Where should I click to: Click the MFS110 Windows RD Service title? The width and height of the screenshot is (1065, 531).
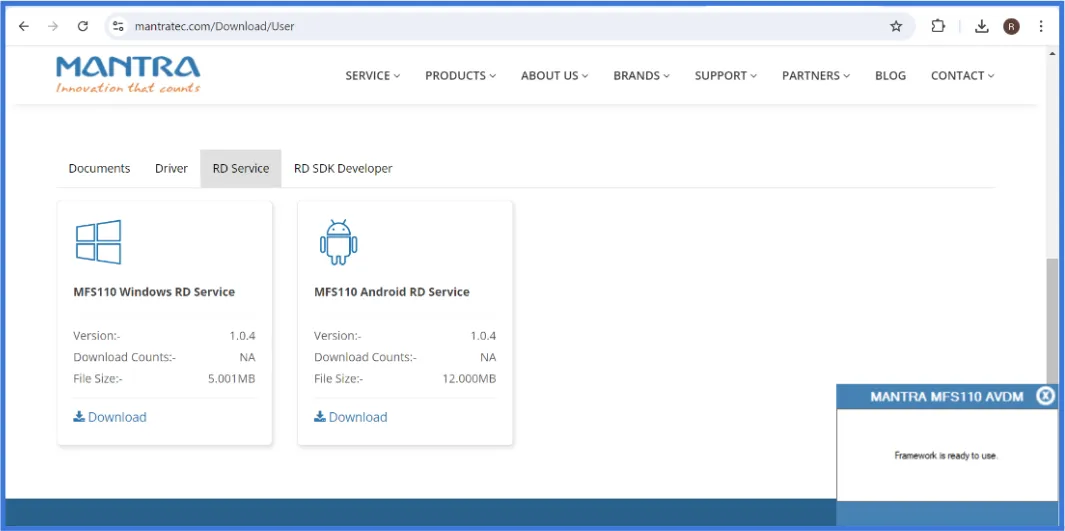(154, 292)
